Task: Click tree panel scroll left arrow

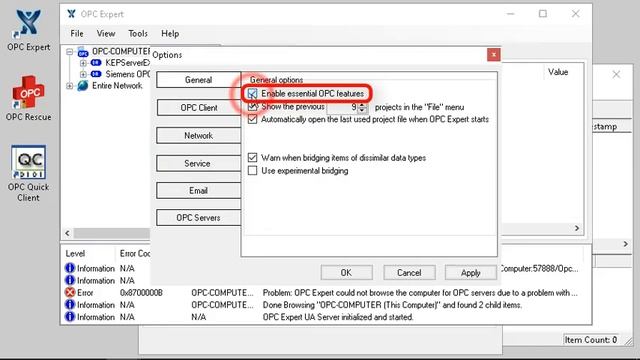Action: pyautogui.click(x=67, y=233)
